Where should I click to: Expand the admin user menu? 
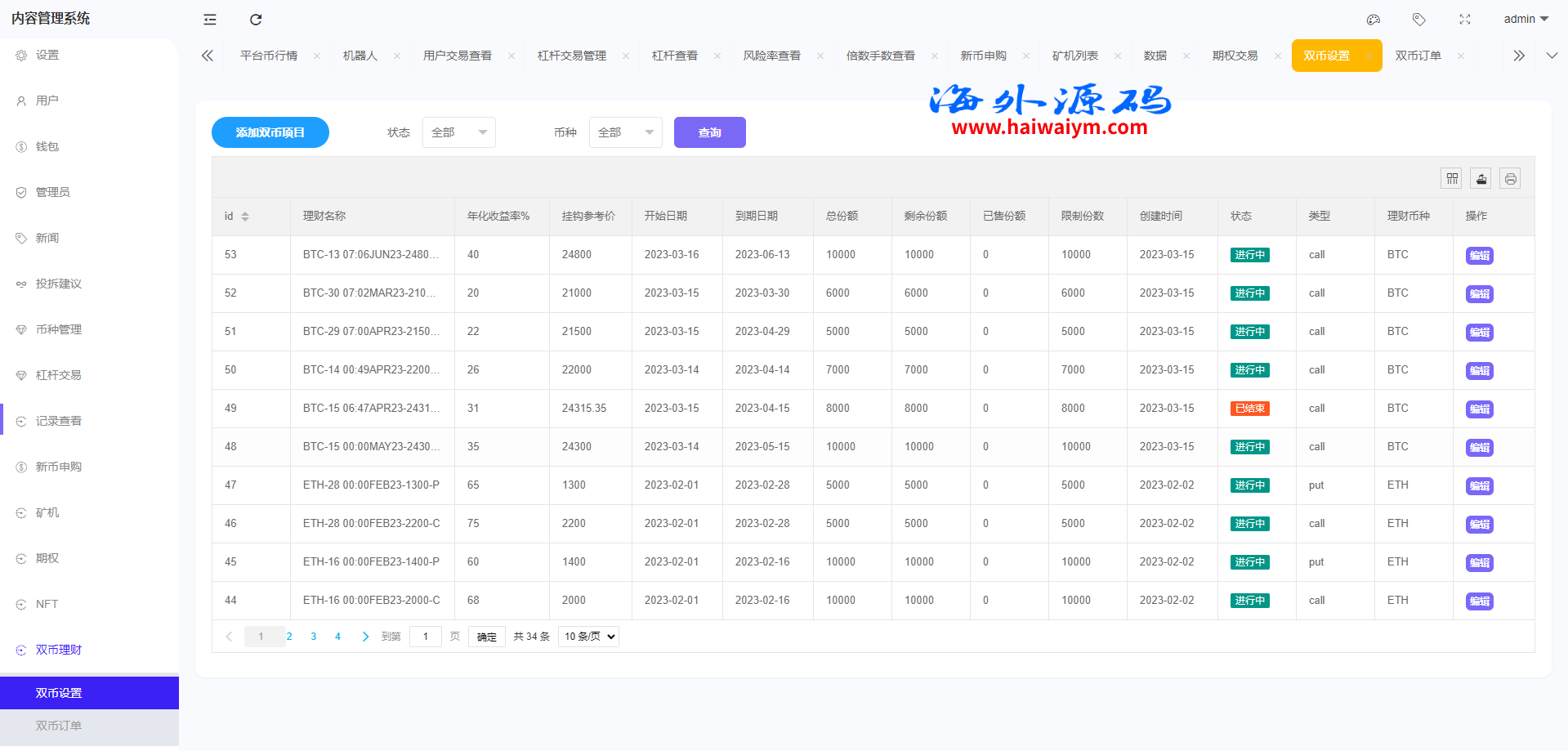1526,19
